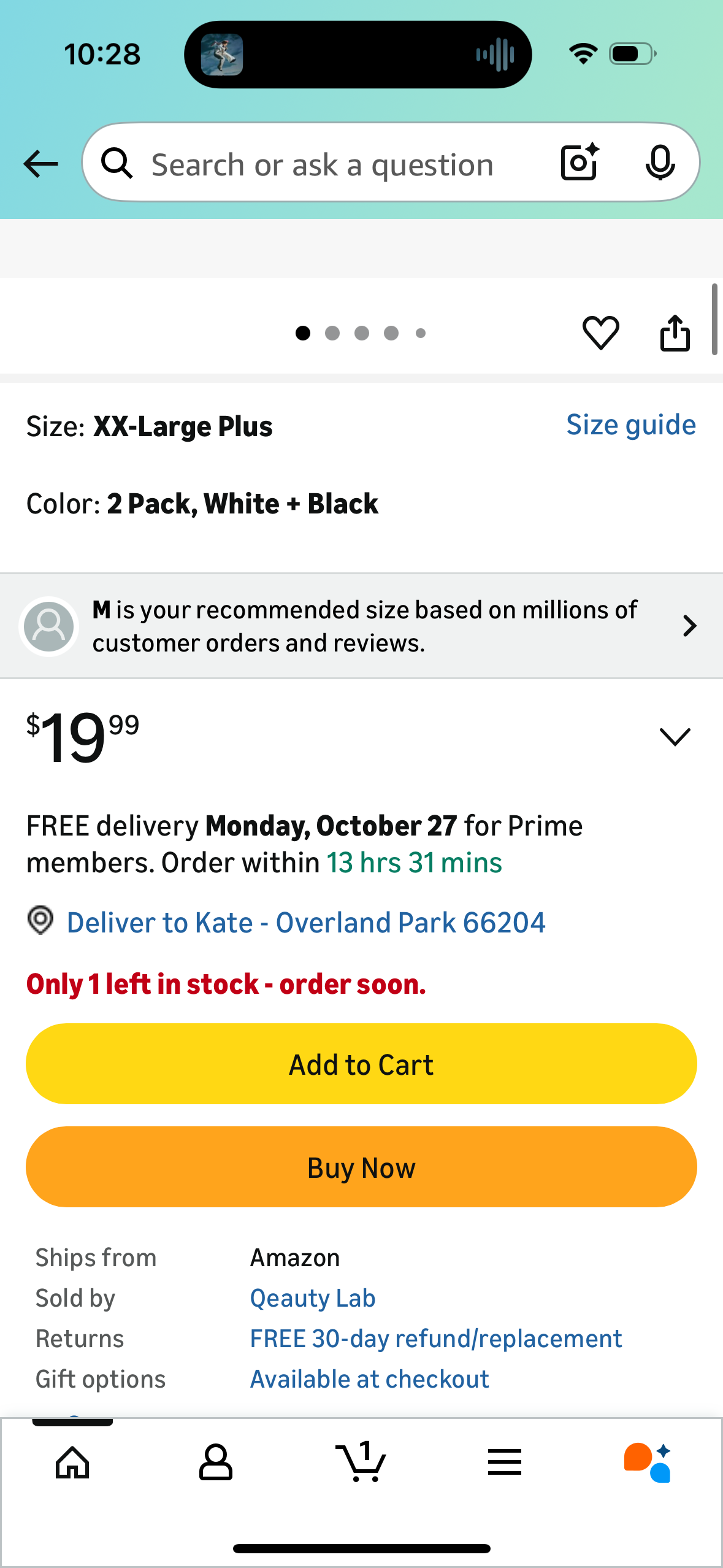Tap the search input field
The height and width of the screenshot is (1568, 723).
[x=322, y=164]
